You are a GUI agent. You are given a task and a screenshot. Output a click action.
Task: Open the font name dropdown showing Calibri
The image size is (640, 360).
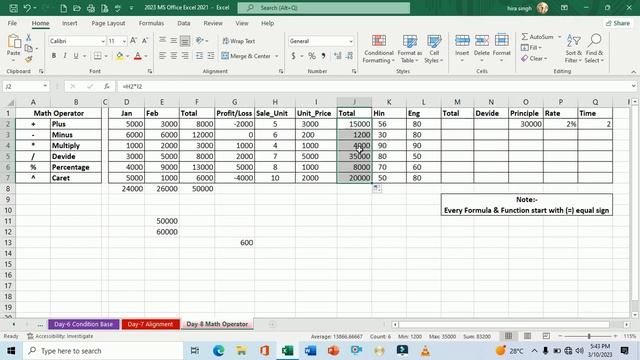[x=103, y=41]
